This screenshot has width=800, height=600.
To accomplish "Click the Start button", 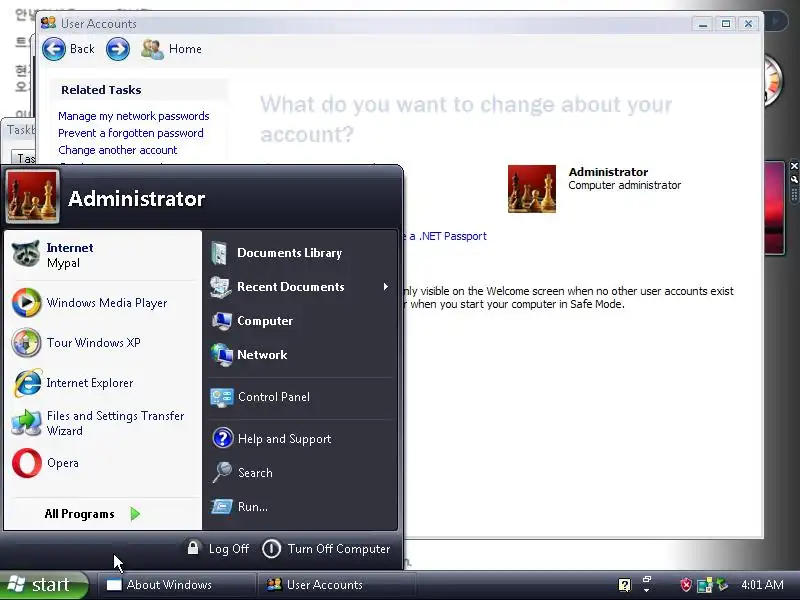I will click(x=43, y=585).
